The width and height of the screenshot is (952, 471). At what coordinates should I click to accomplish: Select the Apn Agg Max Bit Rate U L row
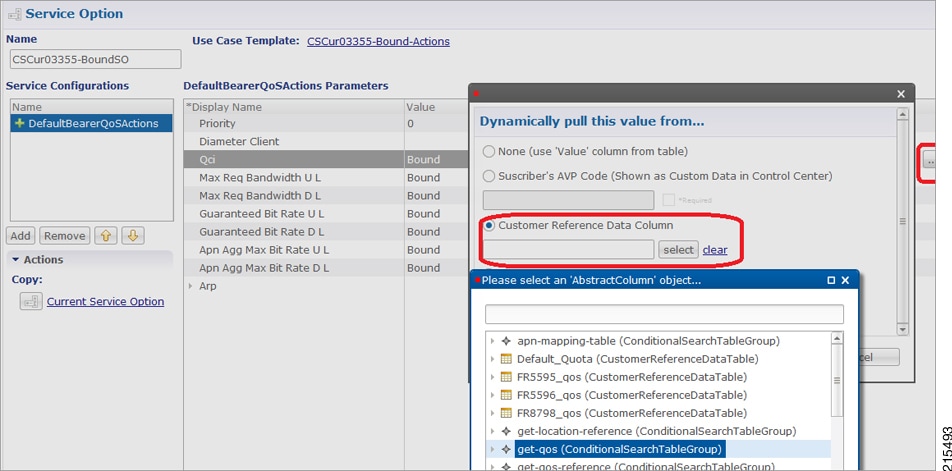(x=325, y=250)
